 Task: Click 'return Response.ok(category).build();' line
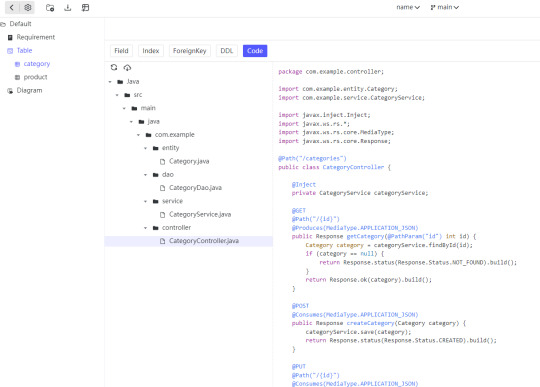[x=368, y=280]
